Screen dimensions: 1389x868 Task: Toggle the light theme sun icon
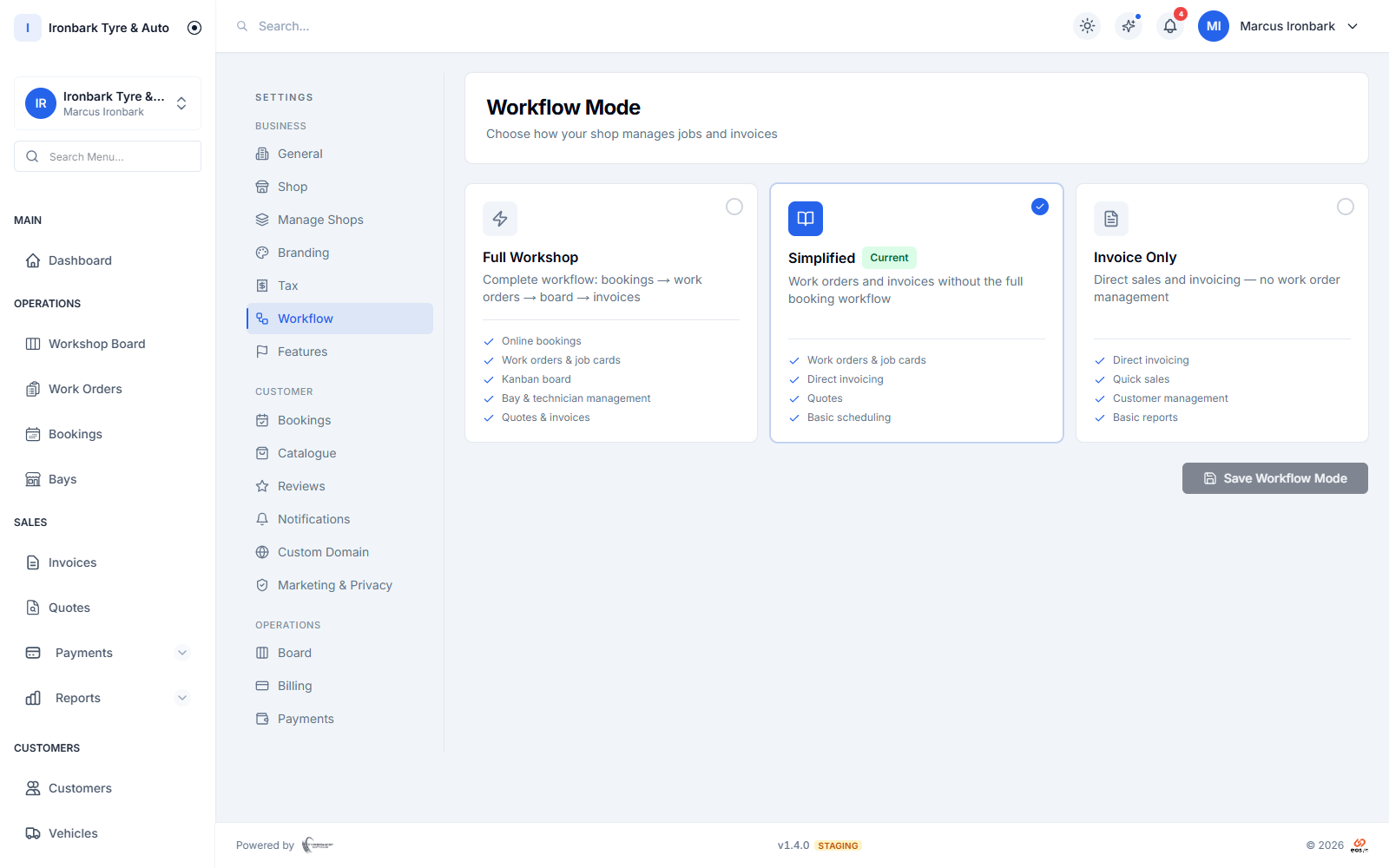pyautogui.click(x=1087, y=26)
